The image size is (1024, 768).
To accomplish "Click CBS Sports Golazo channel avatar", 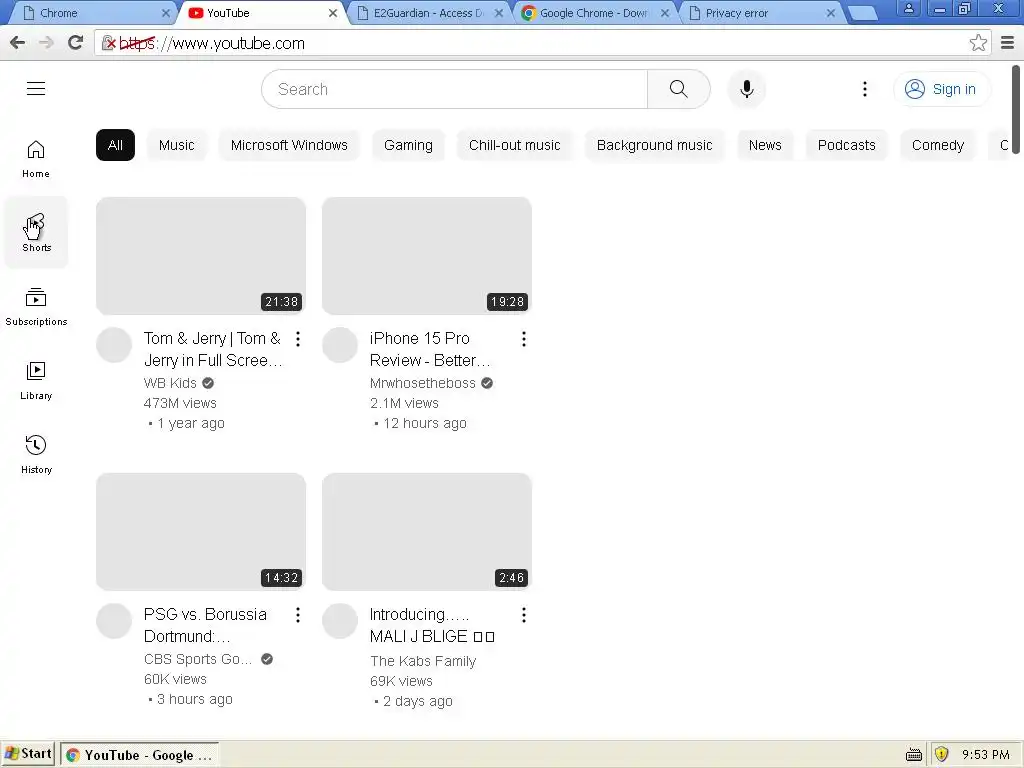I will pos(114,621).
